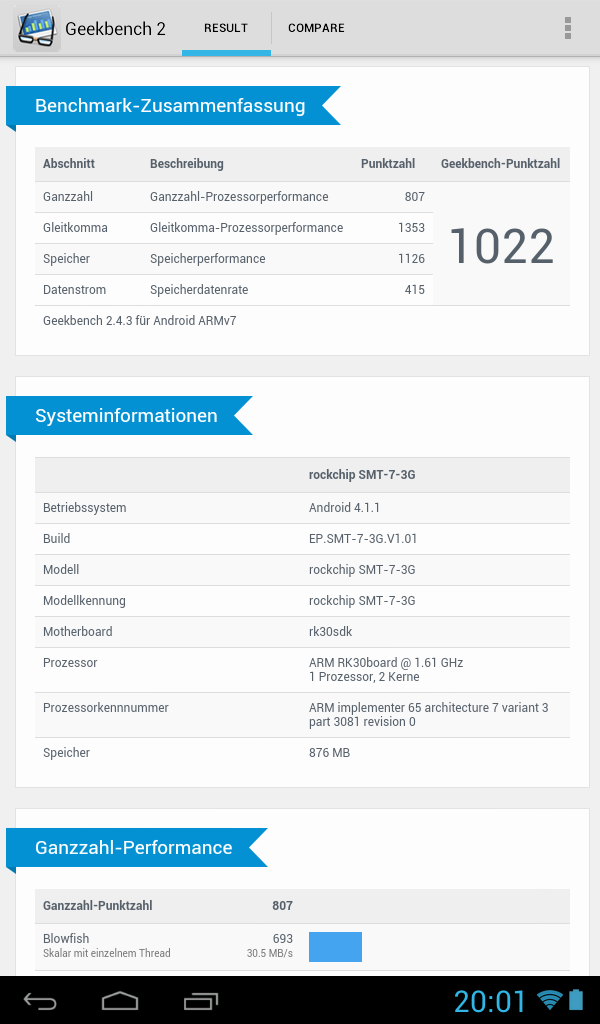Tap the Geekbench 2 app icon

36,28
